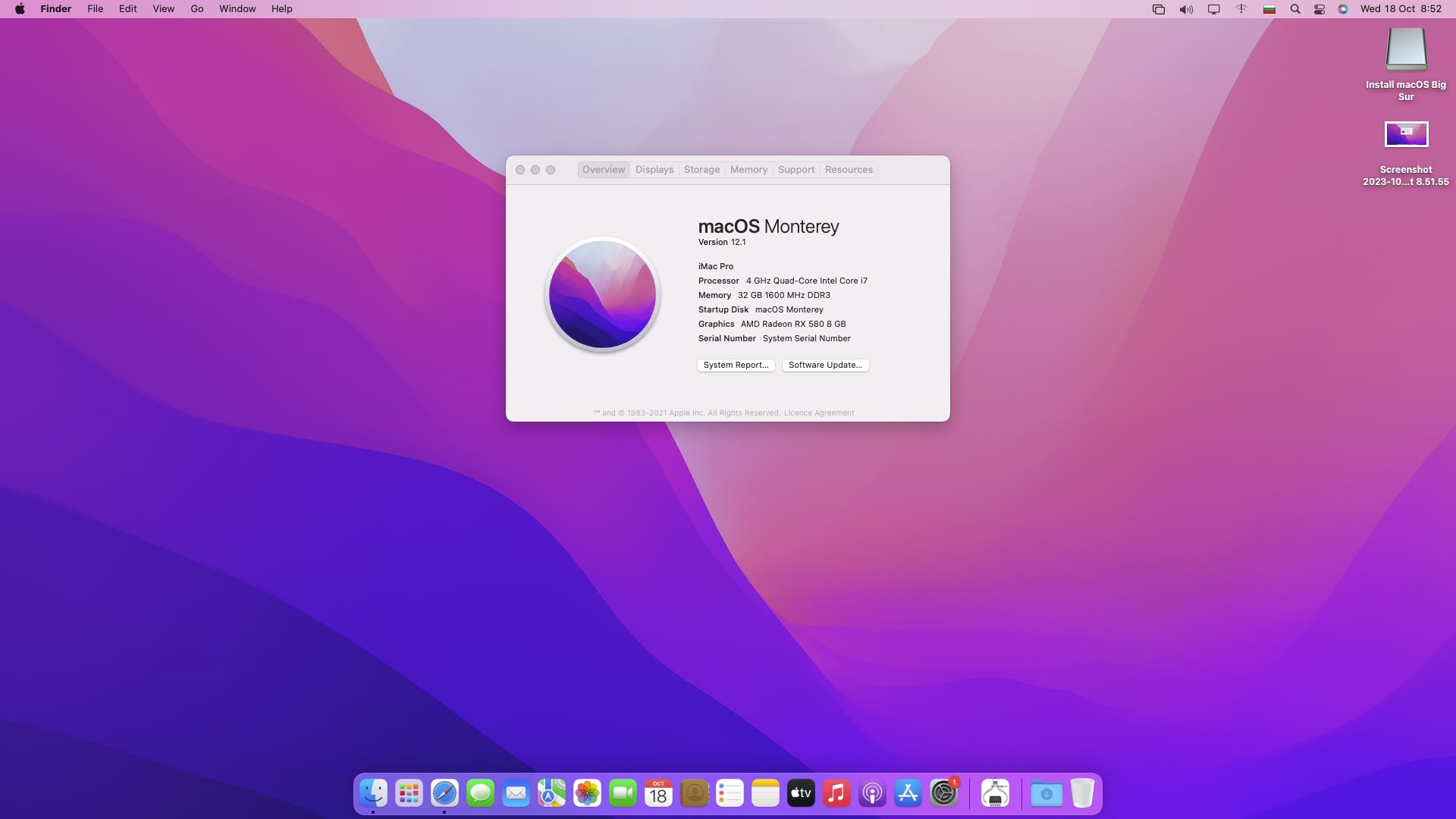Open the Trash in the Dock
Screen dimensions: 1456x819
(1082, 793)
